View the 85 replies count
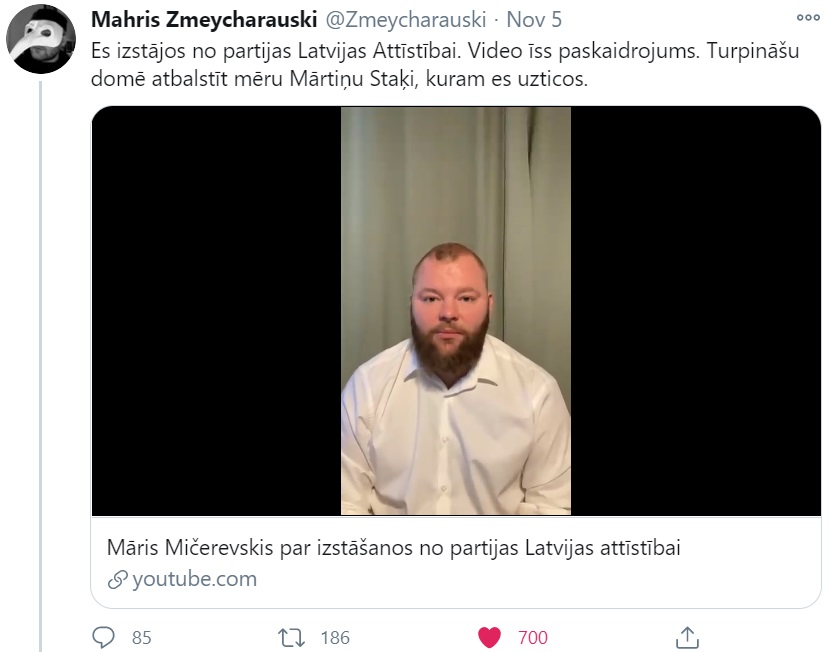Image resolution: width=829 pixels, height=652 pixels. click(x=142, y=638)
